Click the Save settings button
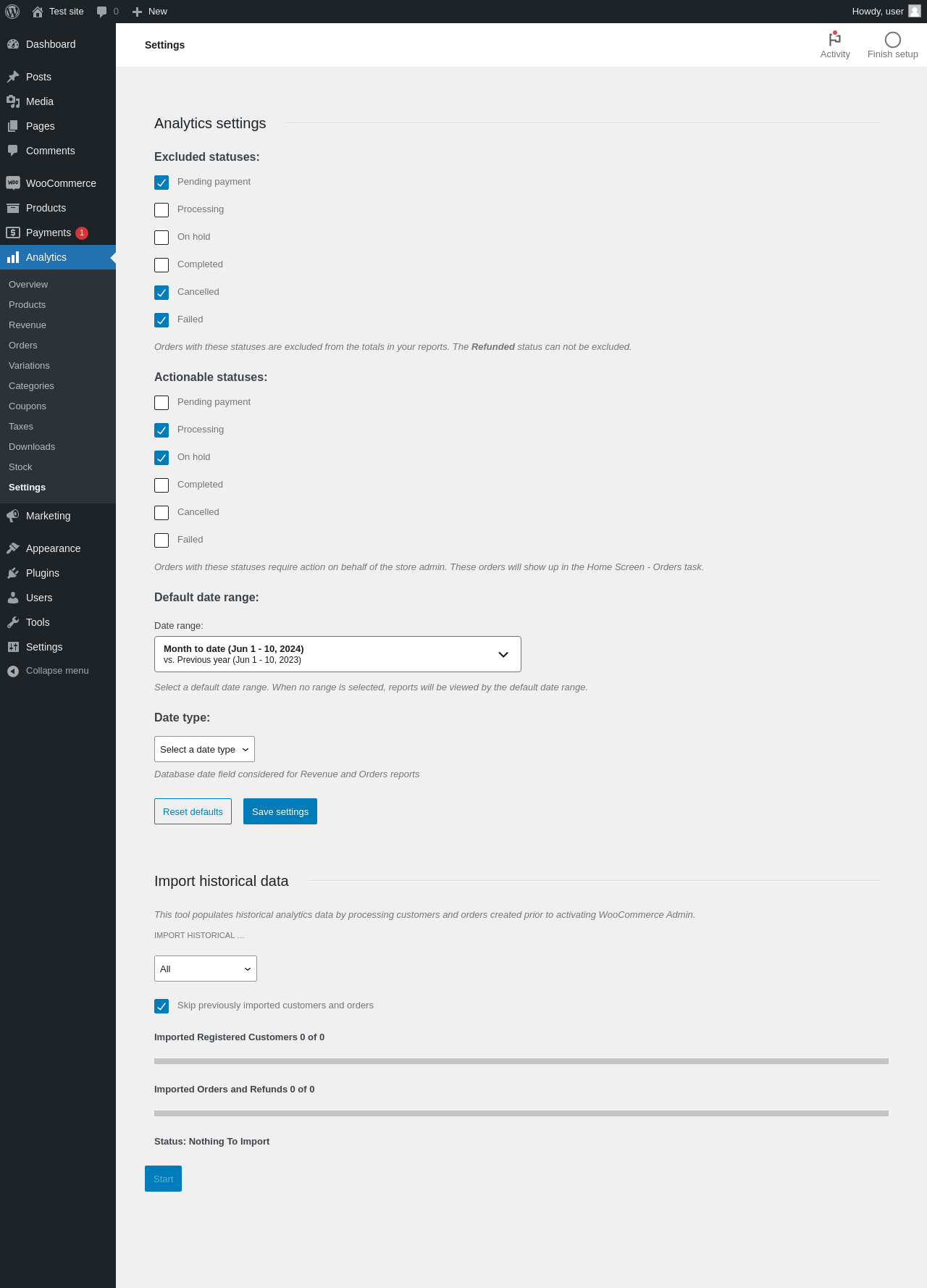The image size is (927, 1288). (280, 811)
